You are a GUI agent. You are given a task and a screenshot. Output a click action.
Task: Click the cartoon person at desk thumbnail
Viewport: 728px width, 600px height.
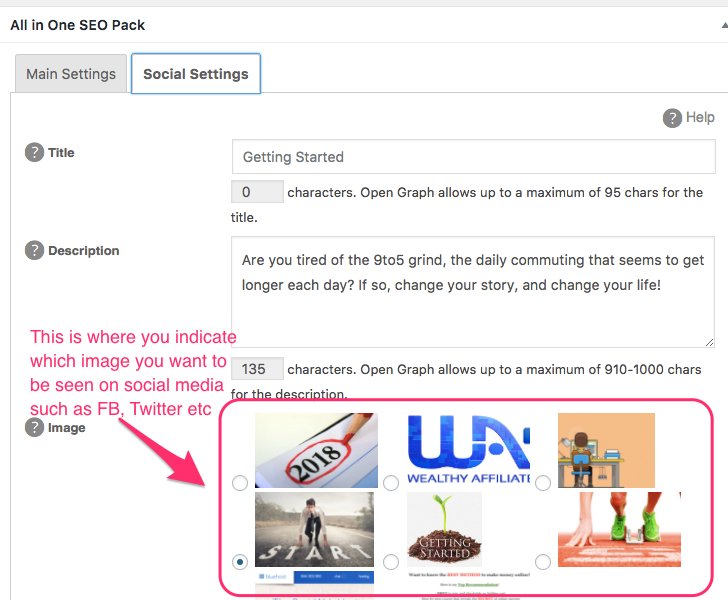pyautogui.click(x=606, y=450)
